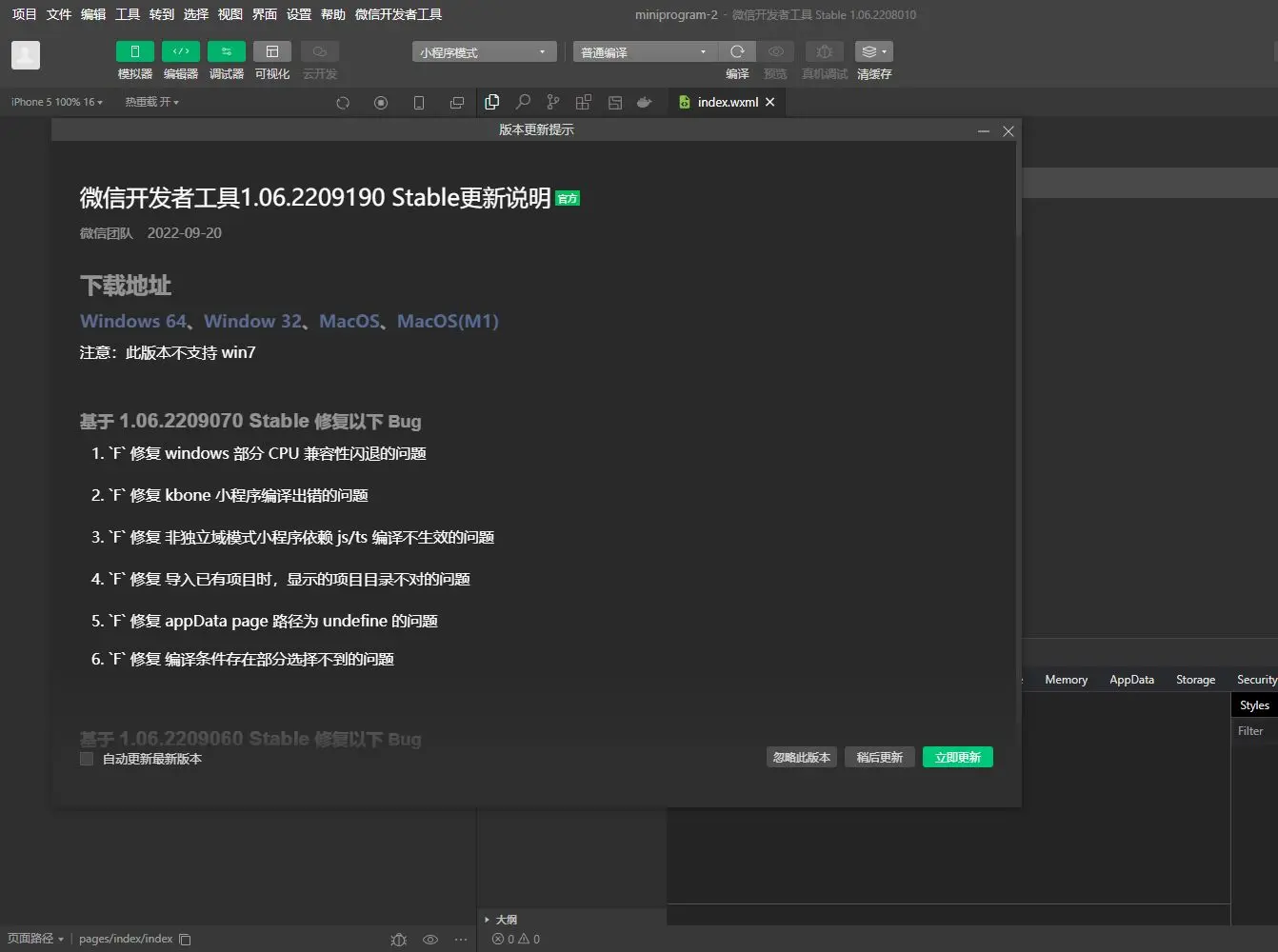The width and height of the screenshot is (1278, 952).
Task: Open the 普通编译 compile mode dropdown
Action: 645,52
